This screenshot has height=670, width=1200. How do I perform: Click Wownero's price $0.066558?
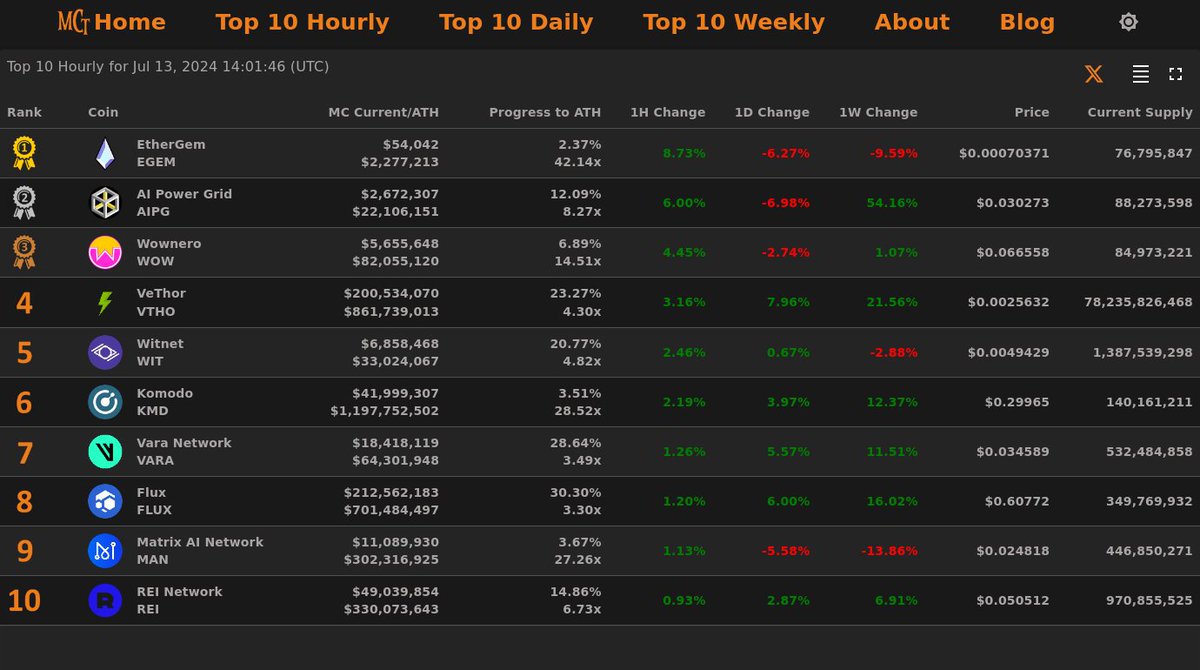tap(1013, 253)
